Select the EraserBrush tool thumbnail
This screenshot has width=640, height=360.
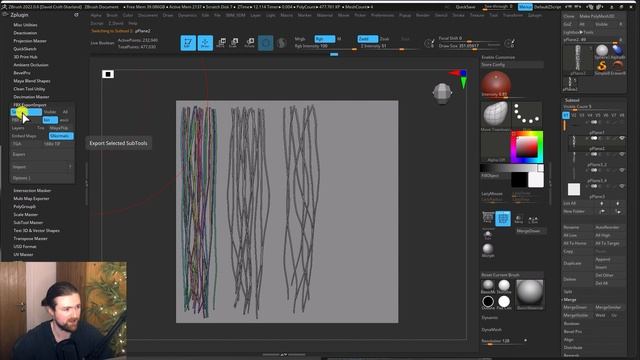[x=618, y=66]
